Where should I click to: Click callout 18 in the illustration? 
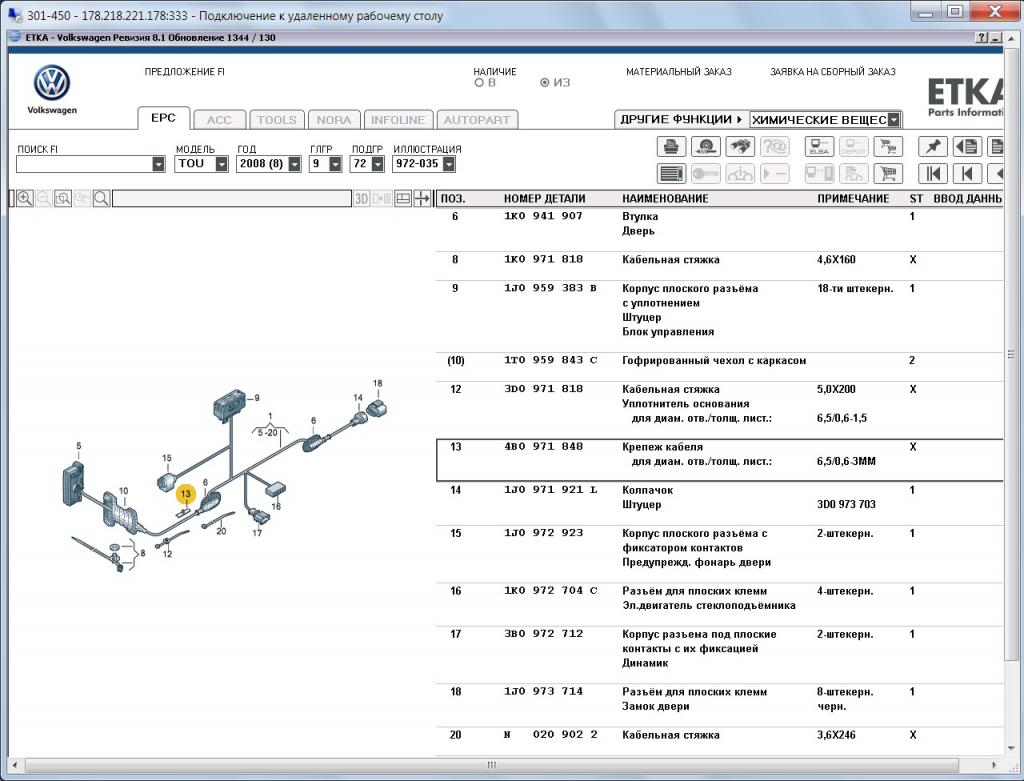coord(377,383)
